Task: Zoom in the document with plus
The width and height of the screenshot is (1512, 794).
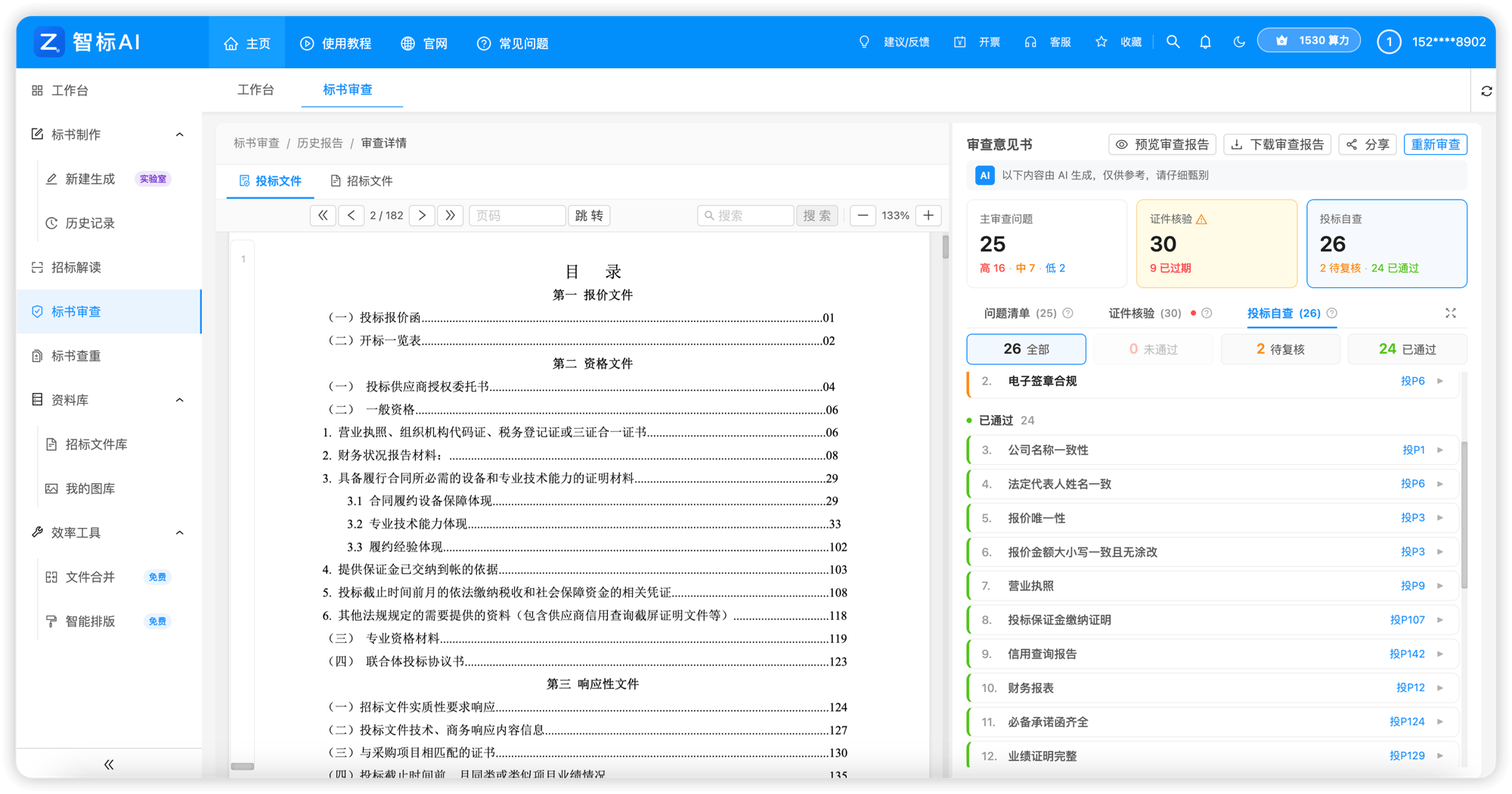Action: coord(928,216)
